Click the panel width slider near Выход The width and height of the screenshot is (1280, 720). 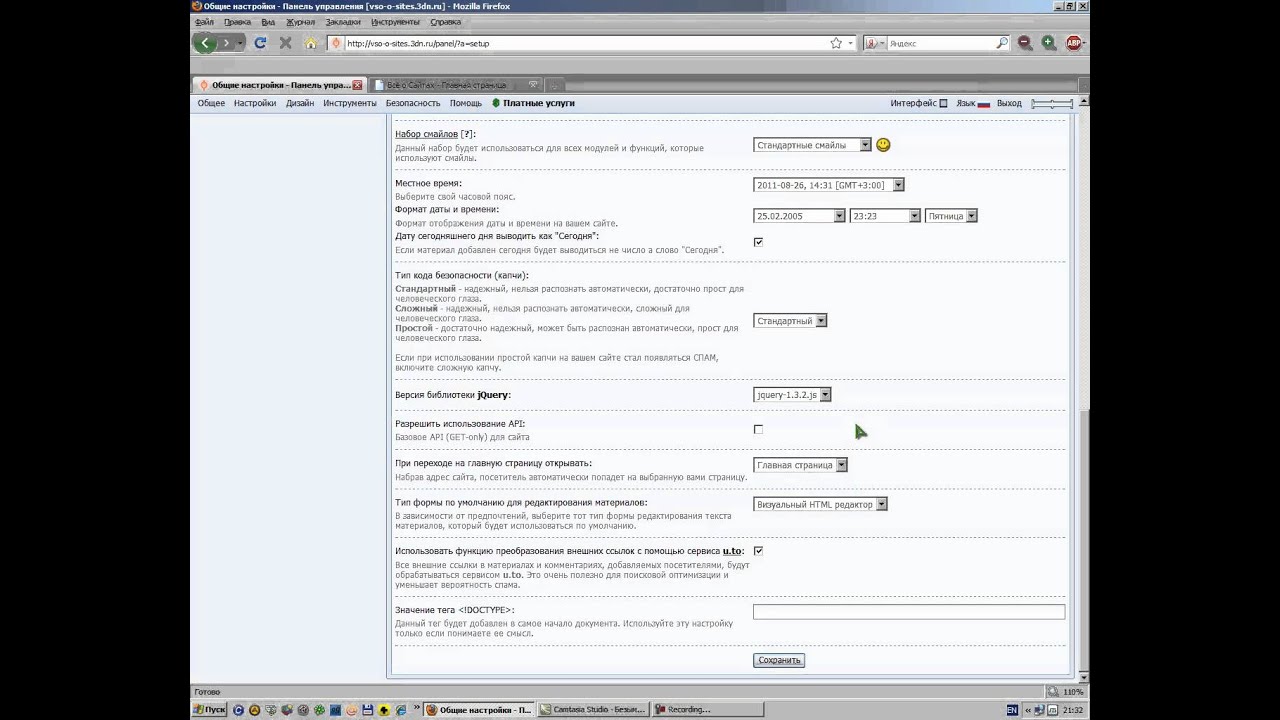click(x=1053, y=103)
